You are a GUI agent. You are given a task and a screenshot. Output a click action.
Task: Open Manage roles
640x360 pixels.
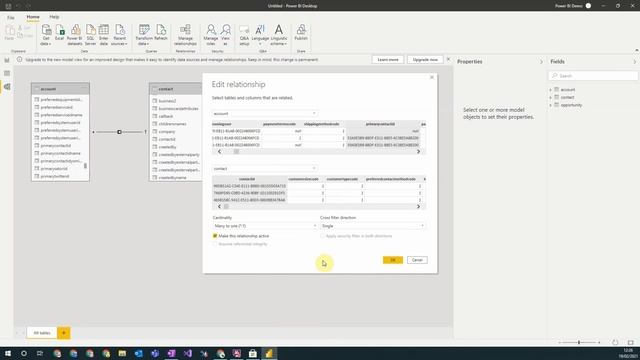pos(211,35)
